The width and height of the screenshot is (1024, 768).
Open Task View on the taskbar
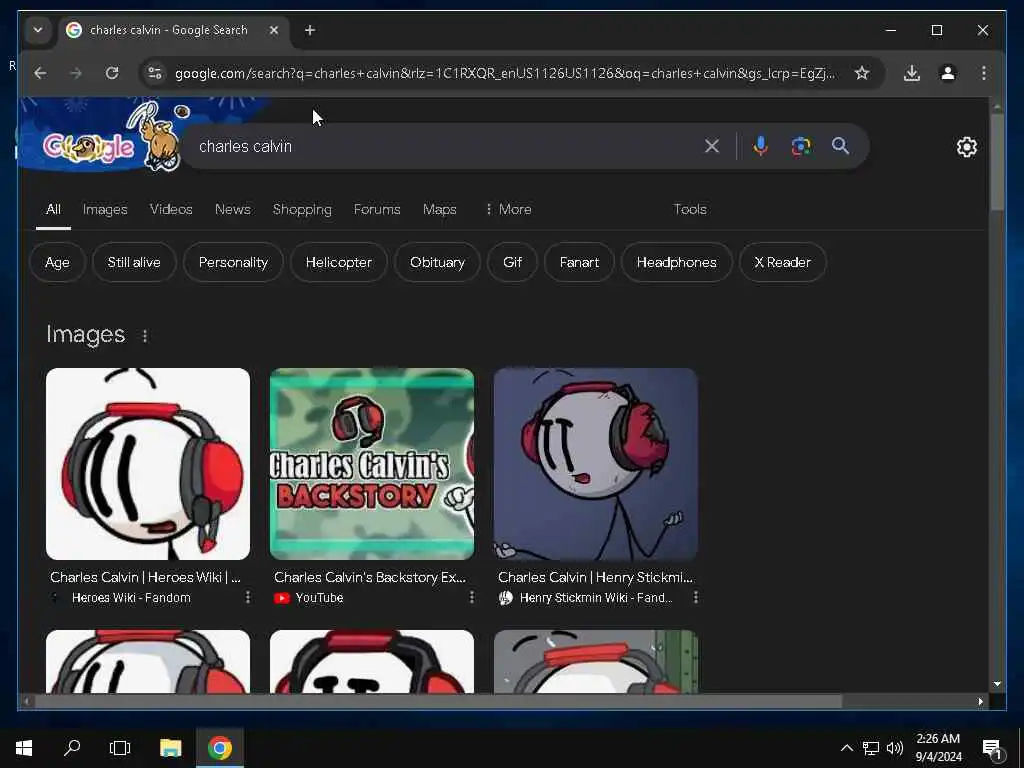(x=120, y=748)
